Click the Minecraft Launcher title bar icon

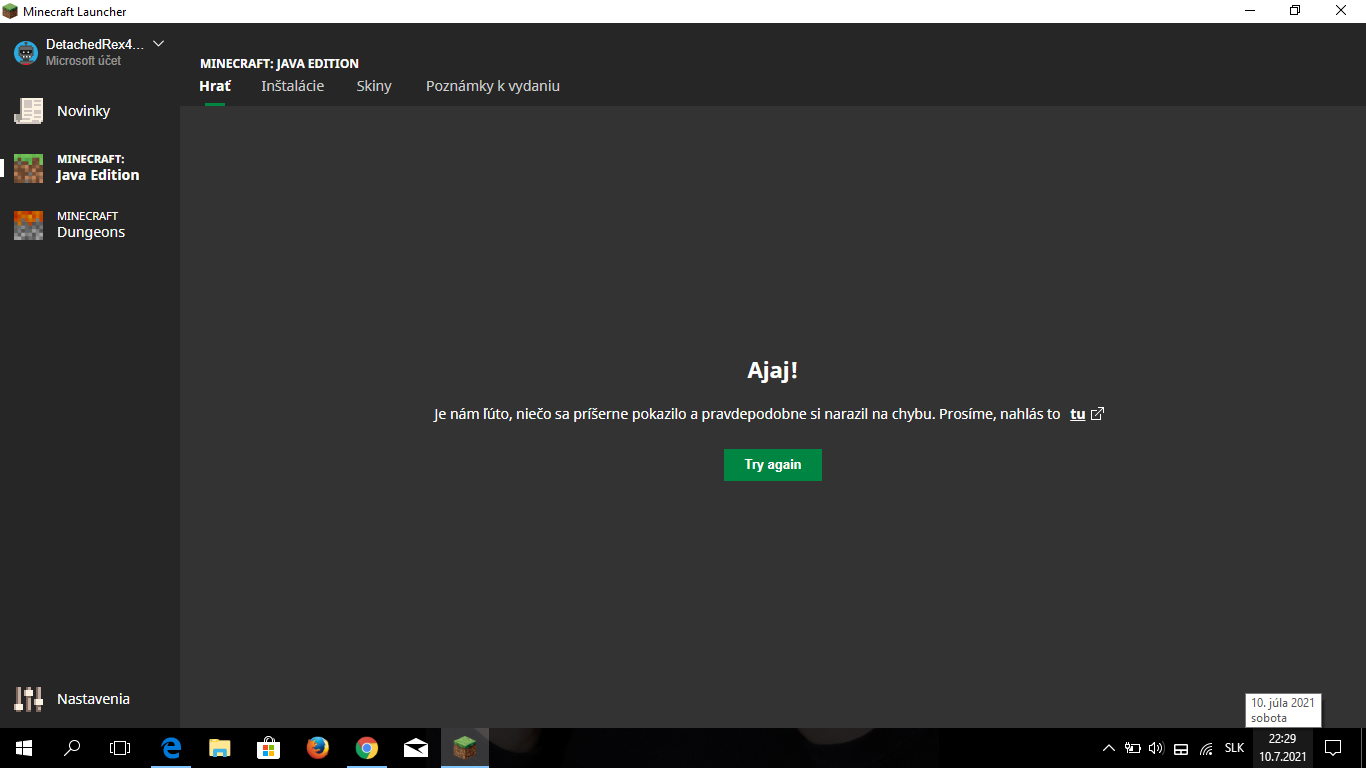pyautogui.click(x=10, y=11)
